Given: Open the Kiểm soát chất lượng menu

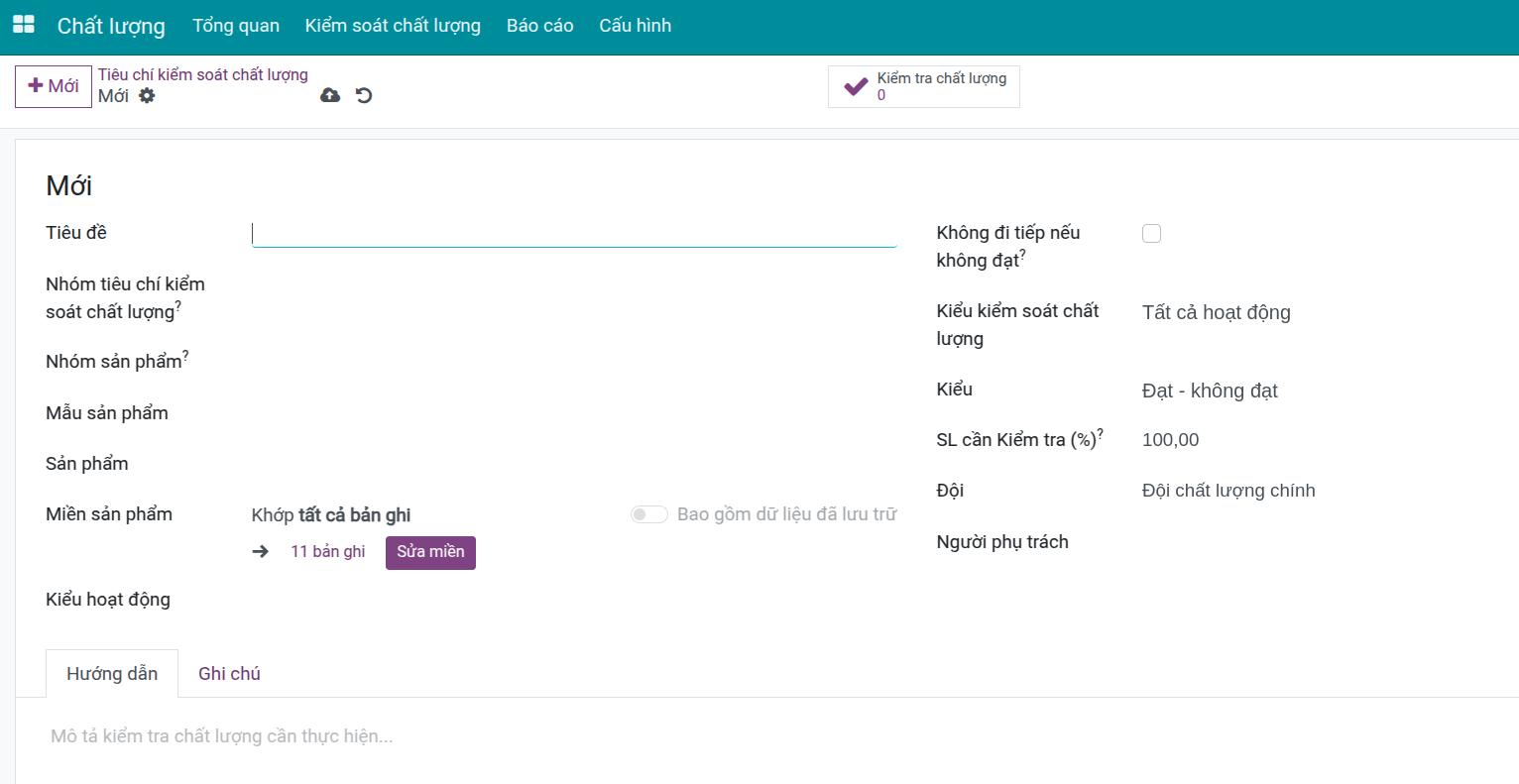Looking at the screenshot, I should (393, 26).
